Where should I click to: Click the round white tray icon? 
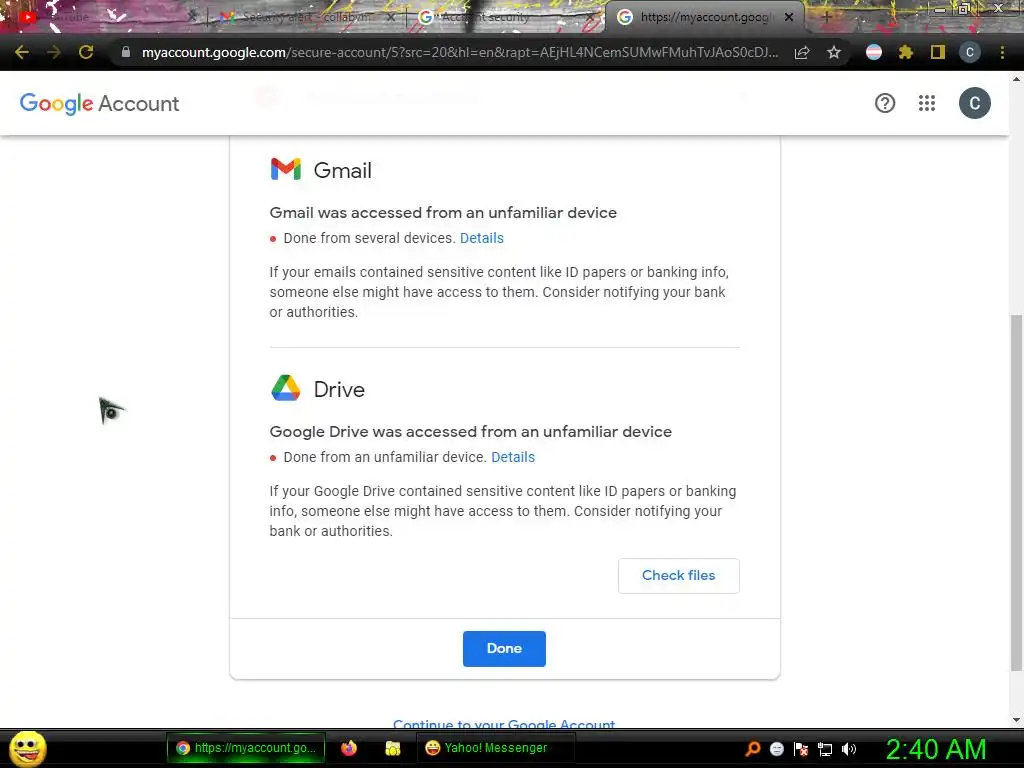tap(776, 748)
